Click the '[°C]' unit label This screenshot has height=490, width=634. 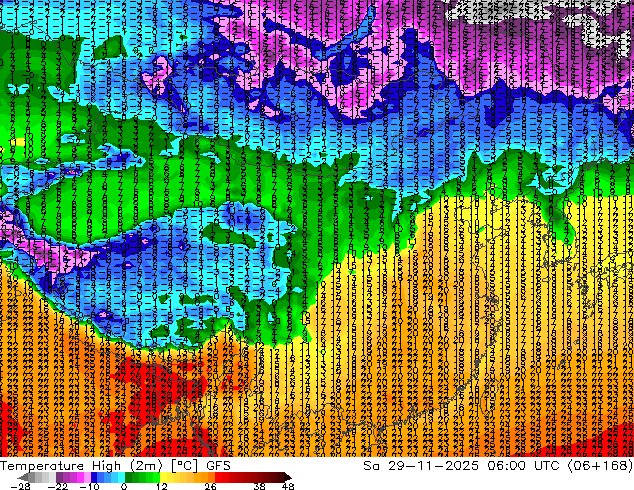(x=184, y=466)
